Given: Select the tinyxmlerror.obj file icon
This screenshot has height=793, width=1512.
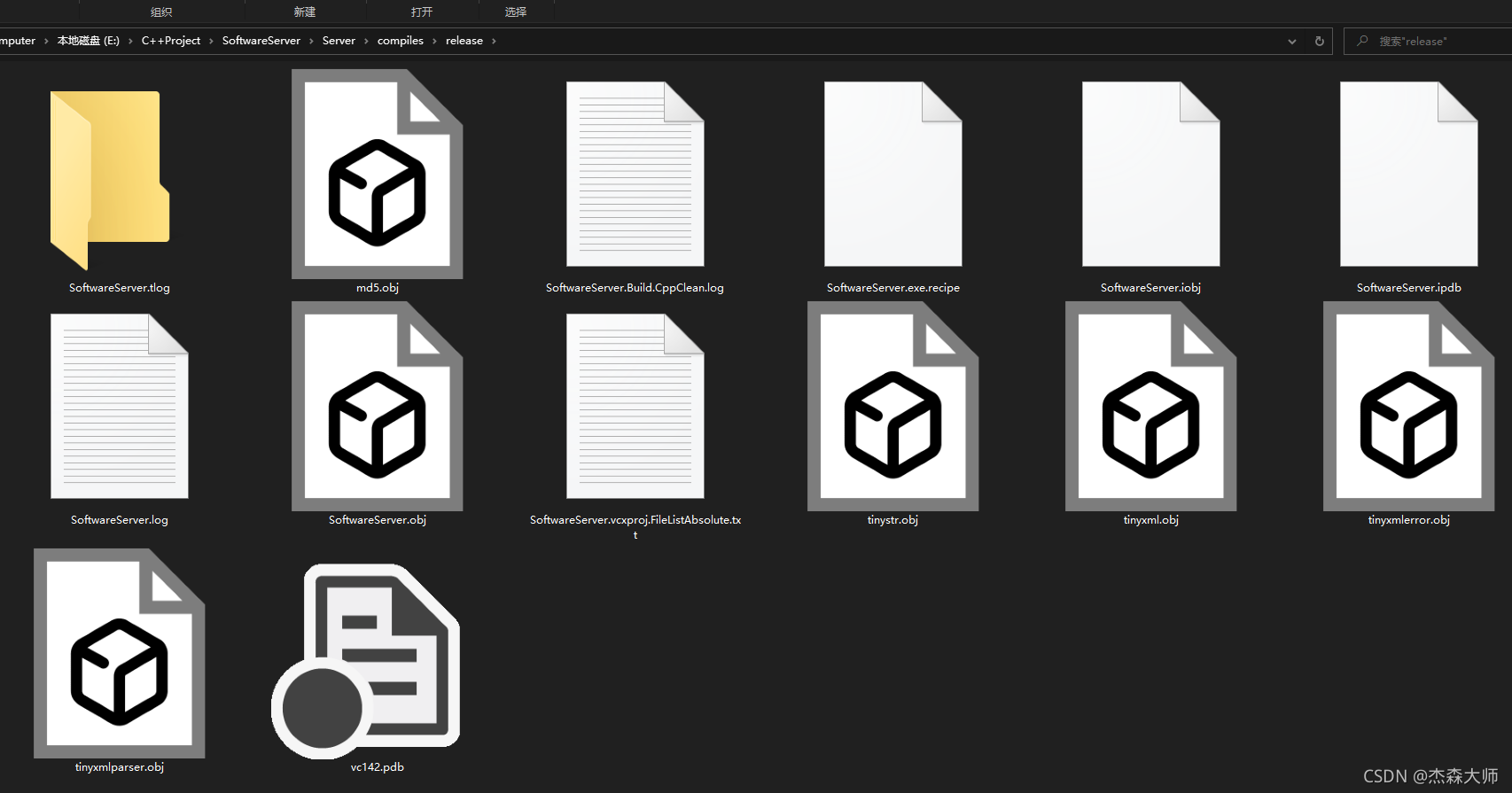Looking at the screenshot, I should (1409, 406).
